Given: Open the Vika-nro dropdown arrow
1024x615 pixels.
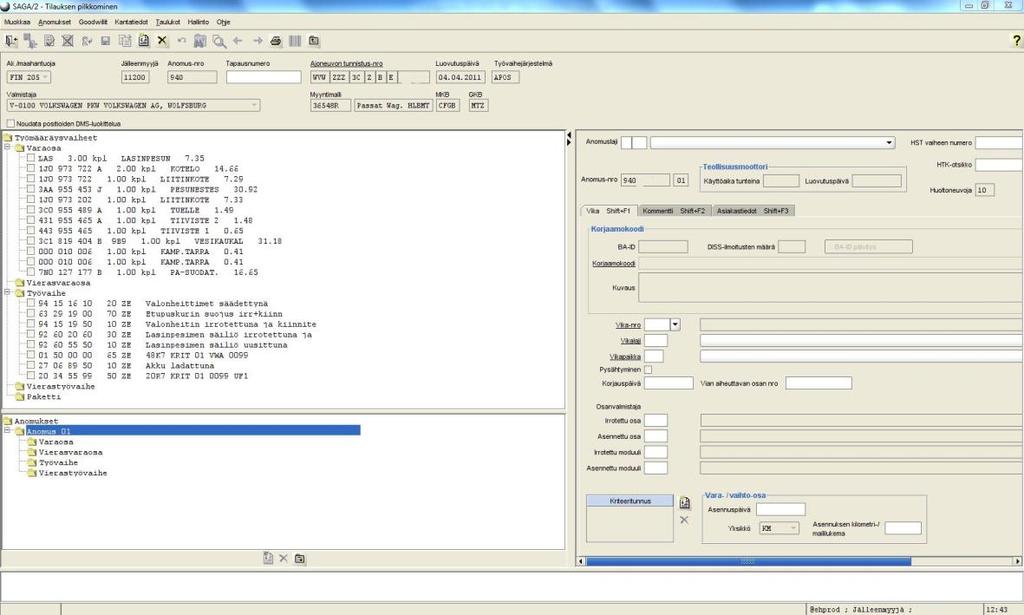Looking at the screenshot, I should point(675,324).
